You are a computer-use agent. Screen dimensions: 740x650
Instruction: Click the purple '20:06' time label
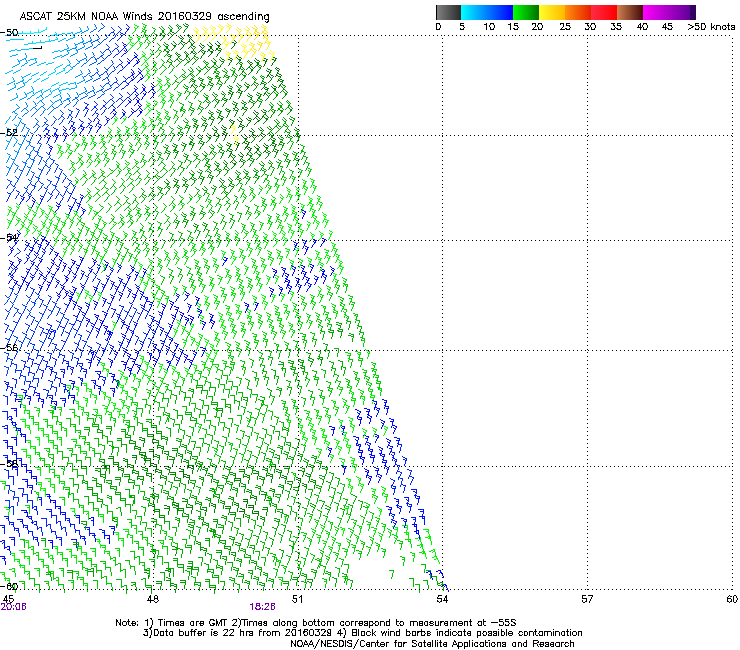[x=13, y=607]
